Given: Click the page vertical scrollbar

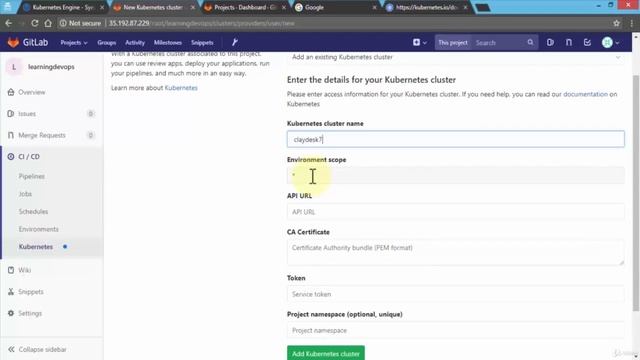Looking at the screenshot, I should tap(636, 192).
